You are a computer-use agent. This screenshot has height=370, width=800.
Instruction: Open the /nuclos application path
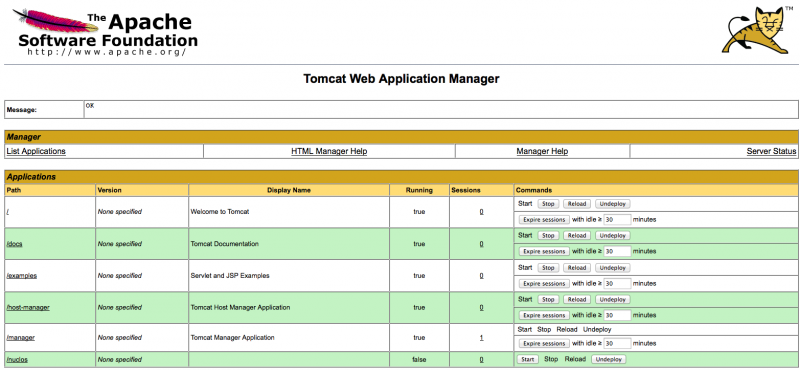click(x=17, y=360)
